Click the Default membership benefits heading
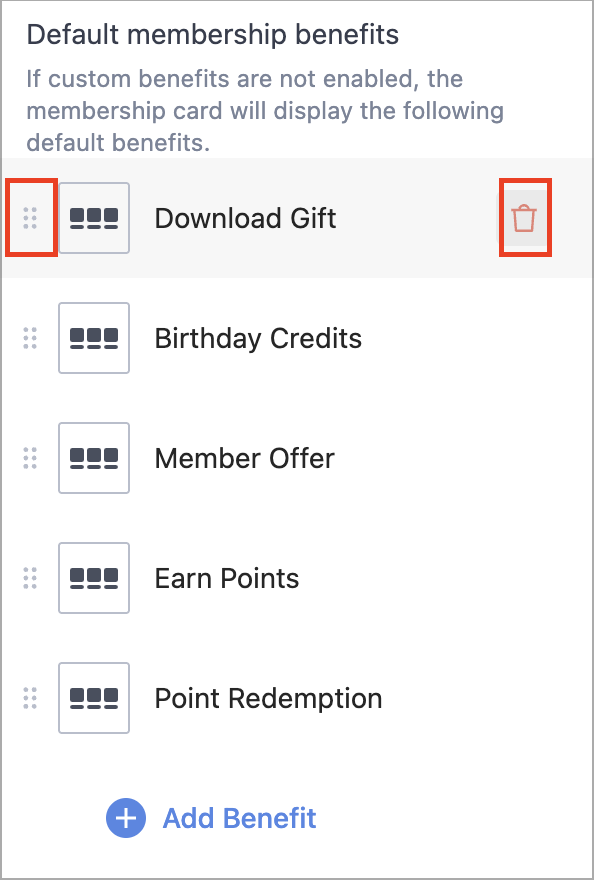Viewport: 594px width, 880px height. tap(213, 35)
